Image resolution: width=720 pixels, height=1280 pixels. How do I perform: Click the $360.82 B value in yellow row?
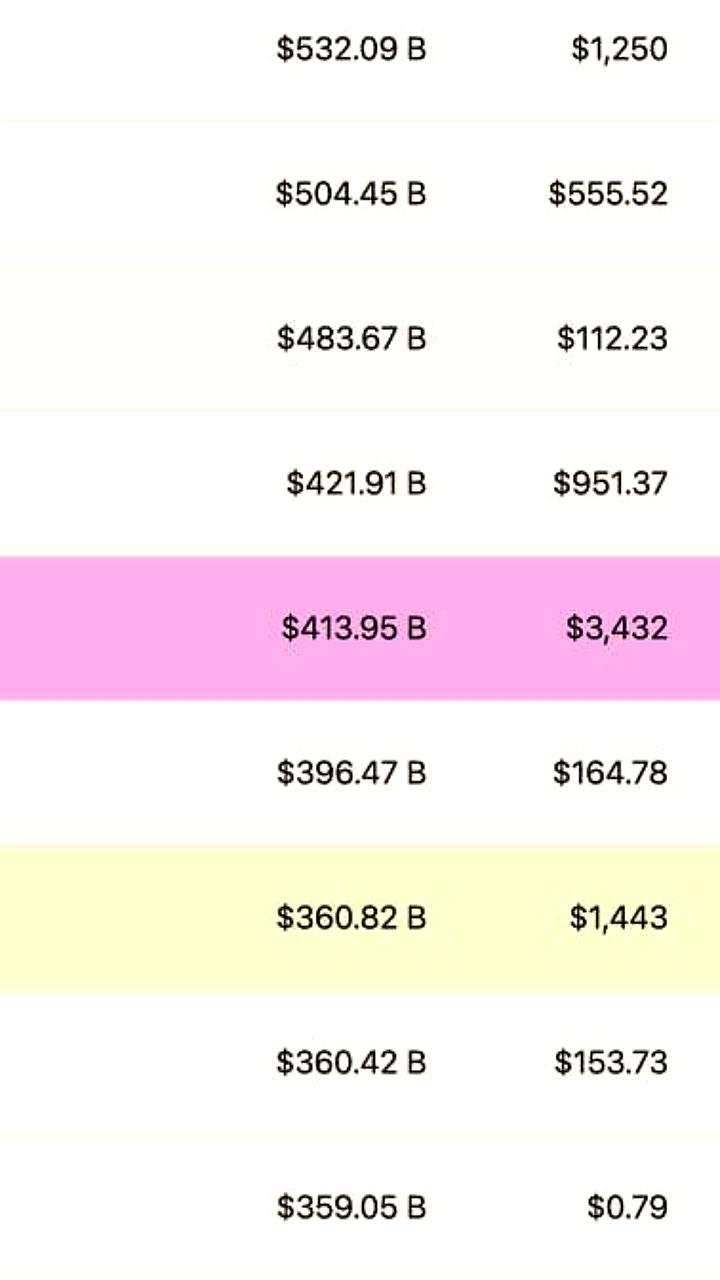click(352, 917)
